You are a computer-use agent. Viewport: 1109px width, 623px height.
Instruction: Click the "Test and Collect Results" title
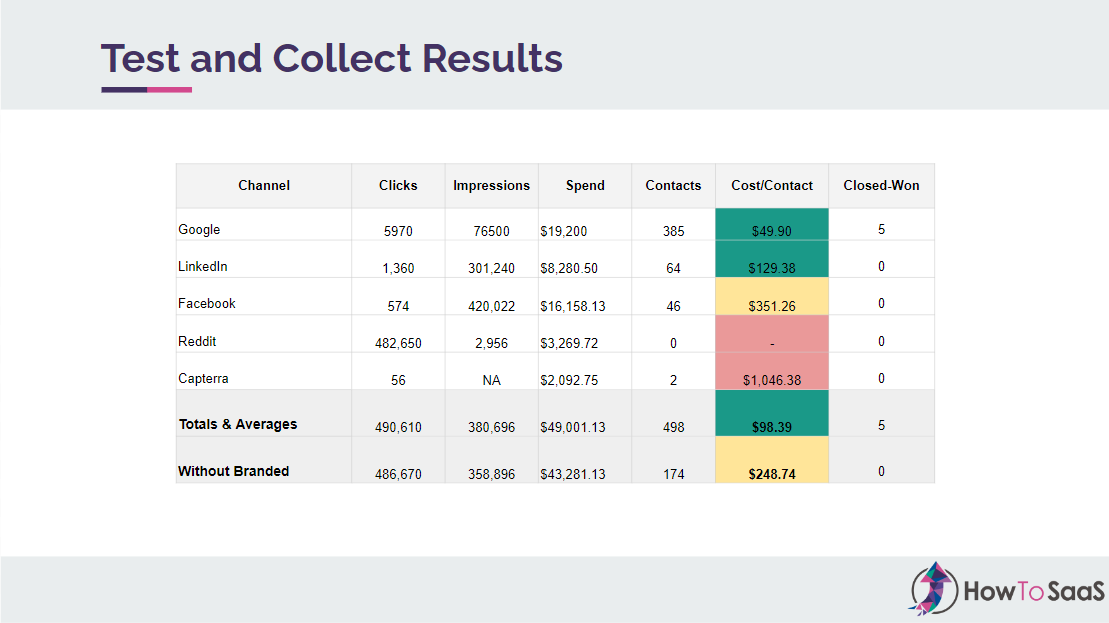click(332, 58)
